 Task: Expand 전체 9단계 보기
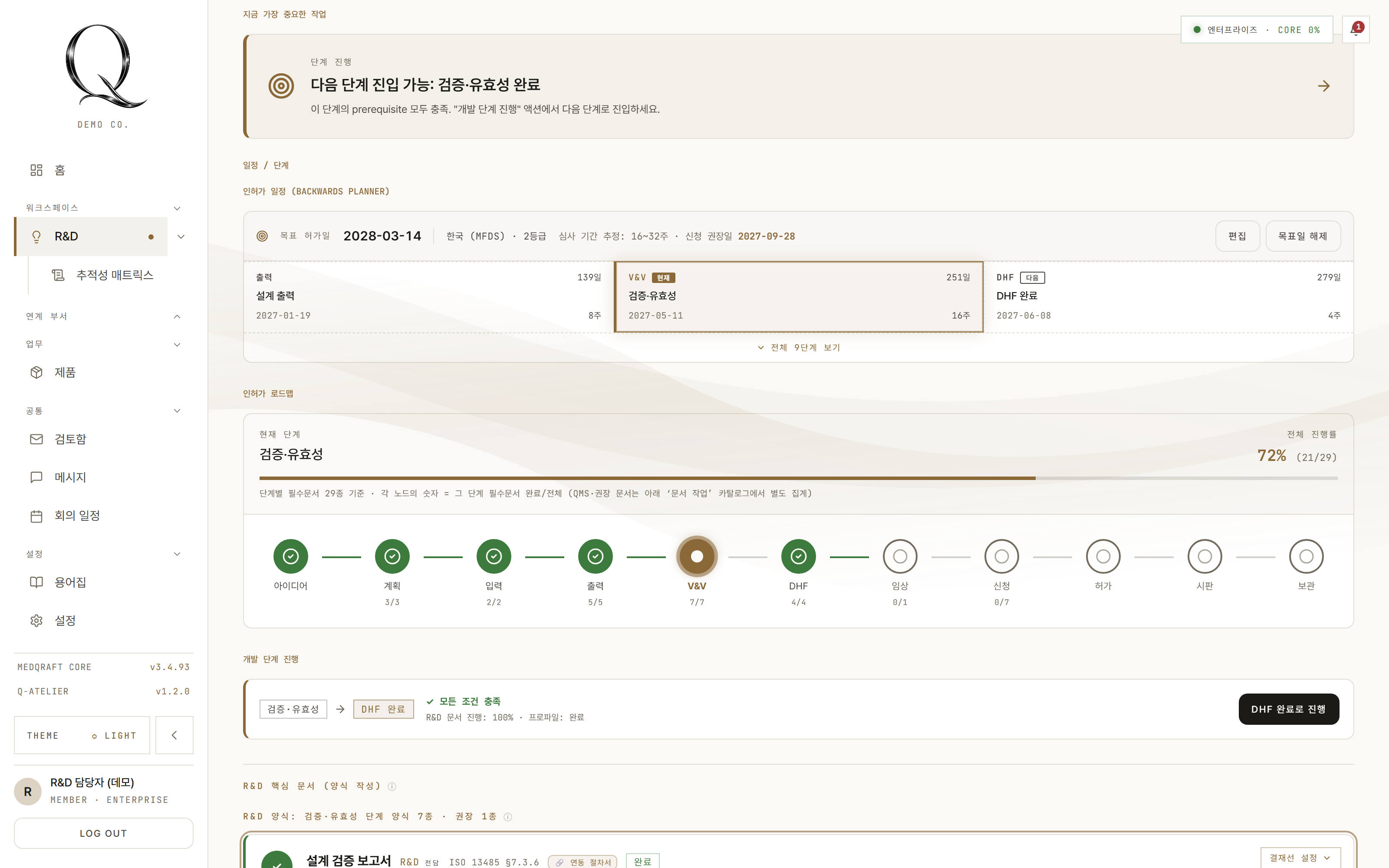(798, 347)
